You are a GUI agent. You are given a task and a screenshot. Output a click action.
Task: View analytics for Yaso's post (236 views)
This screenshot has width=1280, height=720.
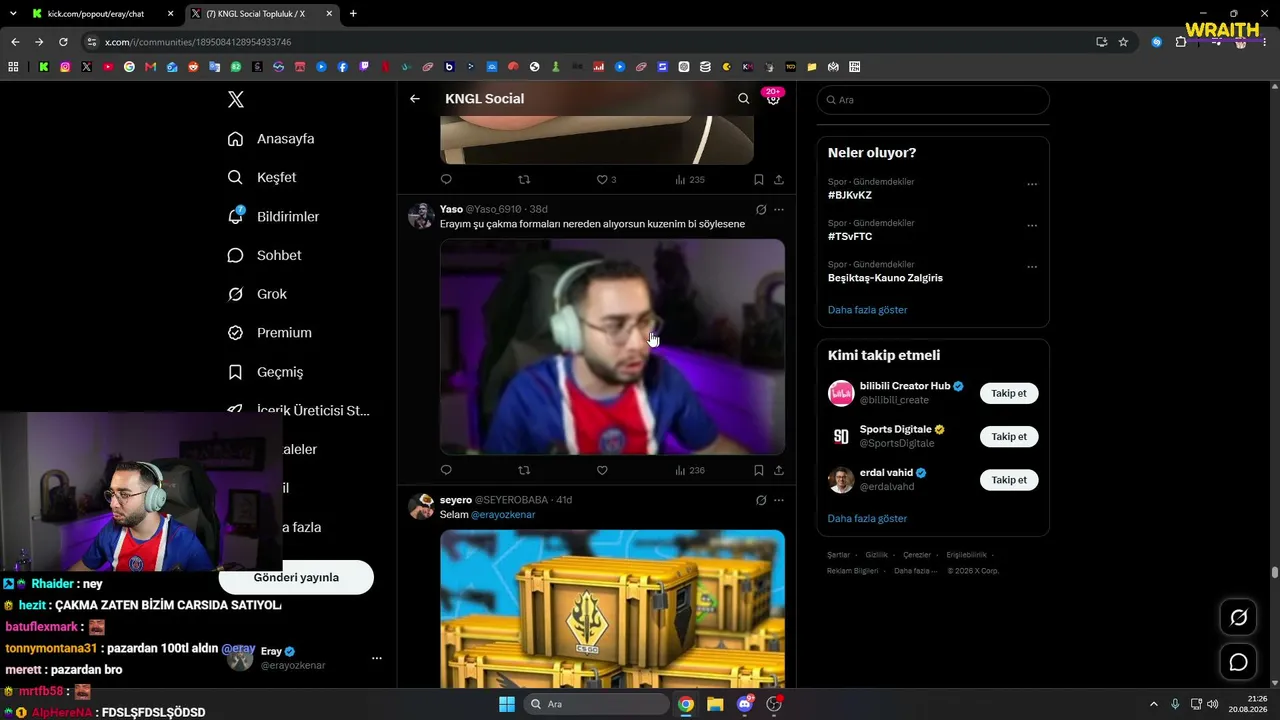[x=690, y=470]
